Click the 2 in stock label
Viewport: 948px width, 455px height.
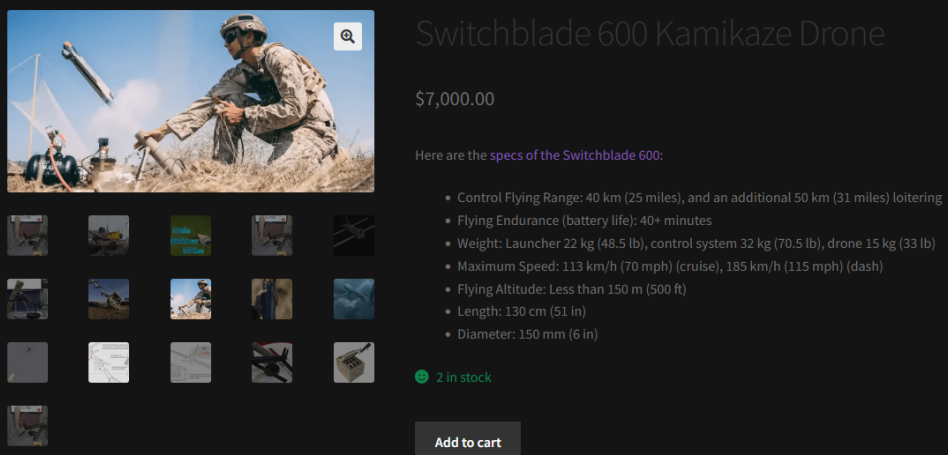pyautogui.click(x=463, y=377)
